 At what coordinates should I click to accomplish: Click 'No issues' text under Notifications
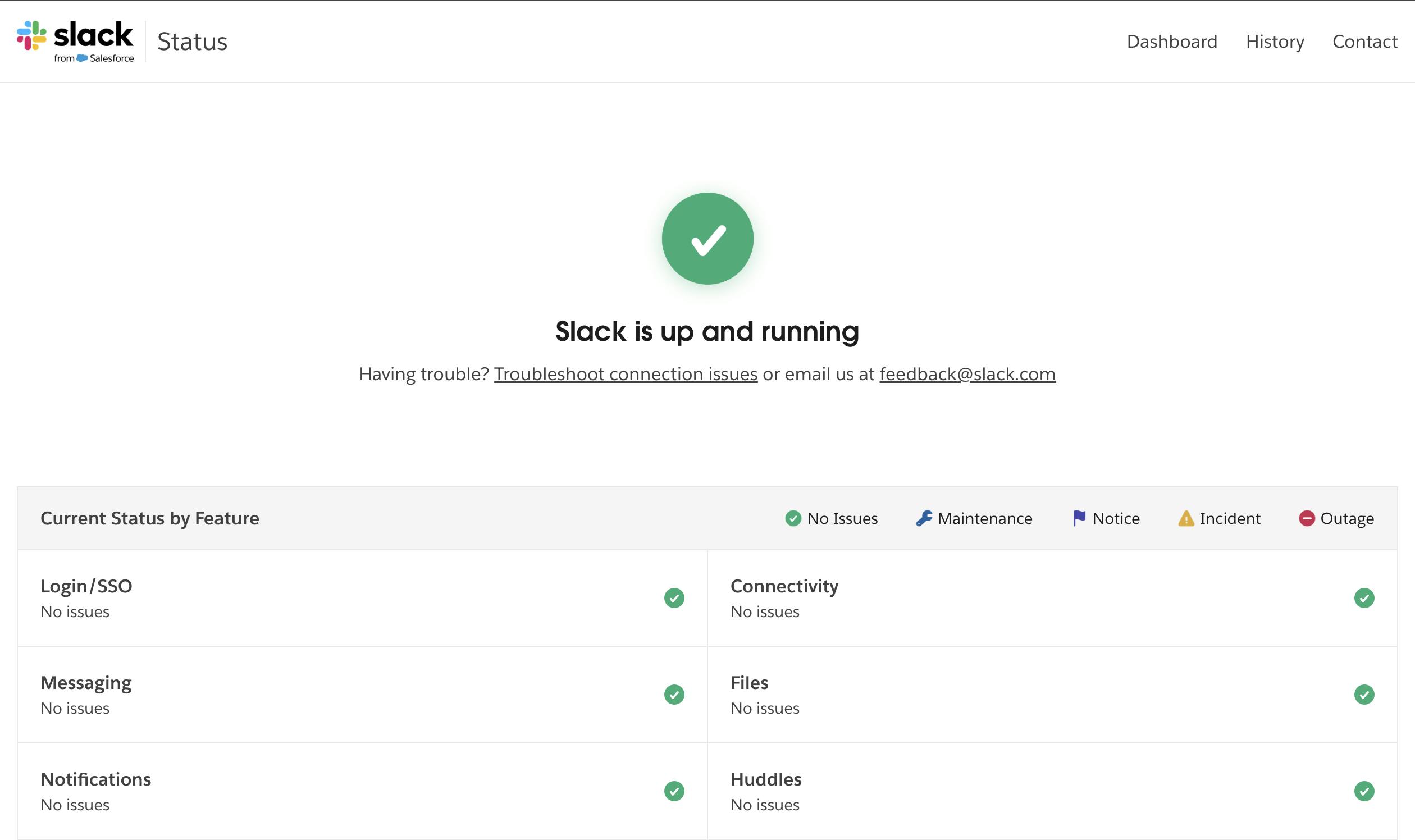(75, 805)
